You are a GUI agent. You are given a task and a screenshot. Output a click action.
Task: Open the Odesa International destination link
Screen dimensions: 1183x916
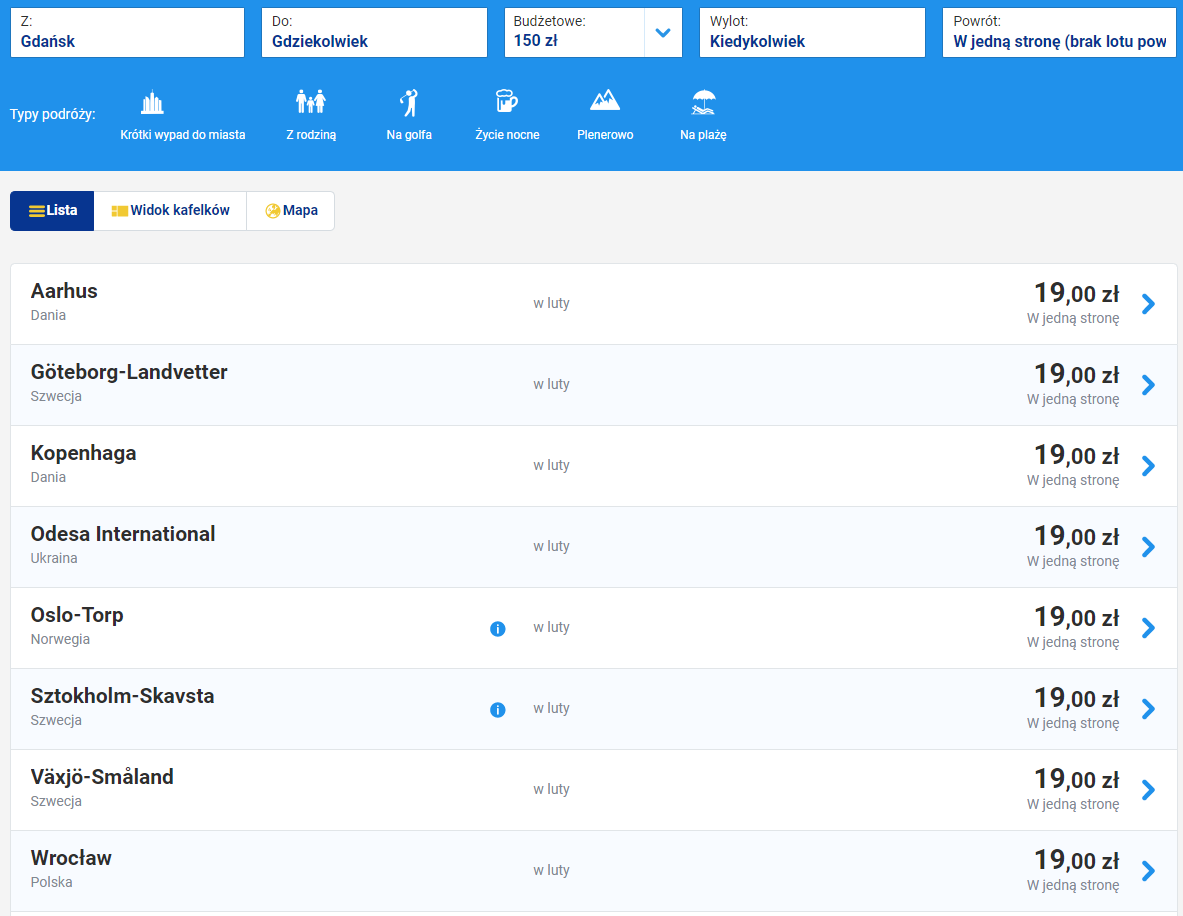pyautogui.click(x=123, y=534)
